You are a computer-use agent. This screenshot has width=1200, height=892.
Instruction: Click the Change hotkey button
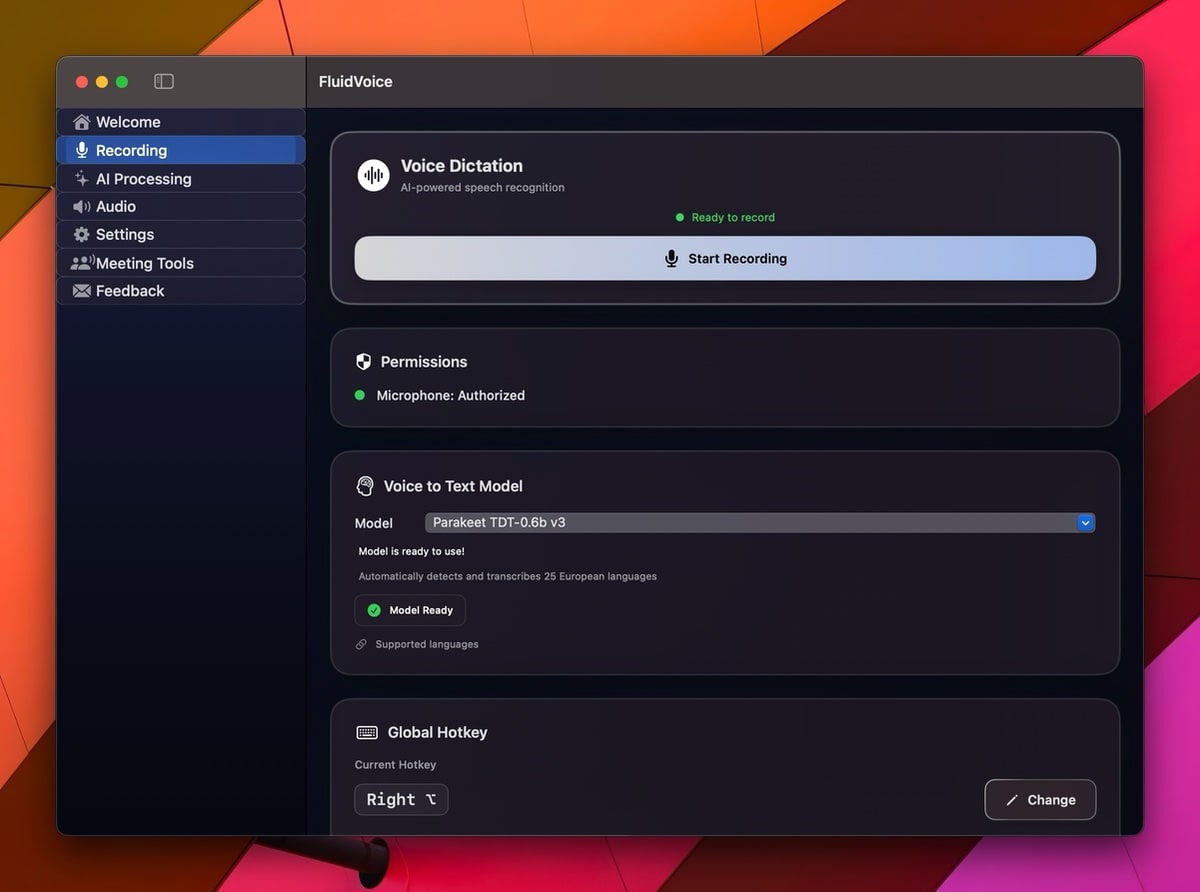1040,800
